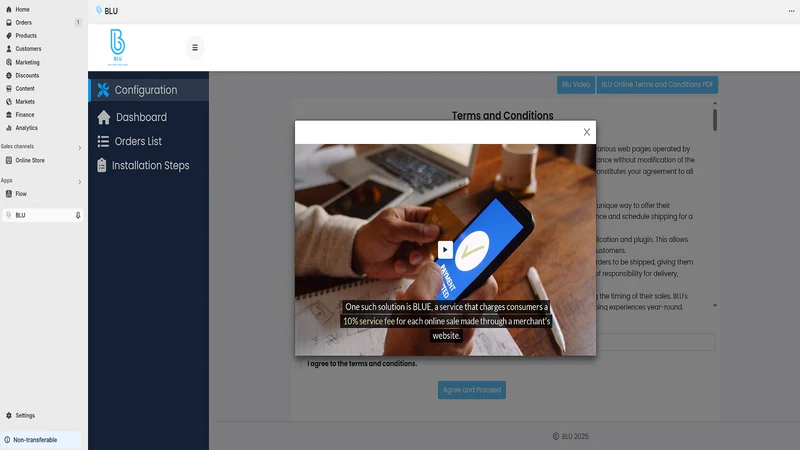This screenshot has width=800, height=450.
Task: Click the BLU title icon in top bar
Action: (99, 10)
